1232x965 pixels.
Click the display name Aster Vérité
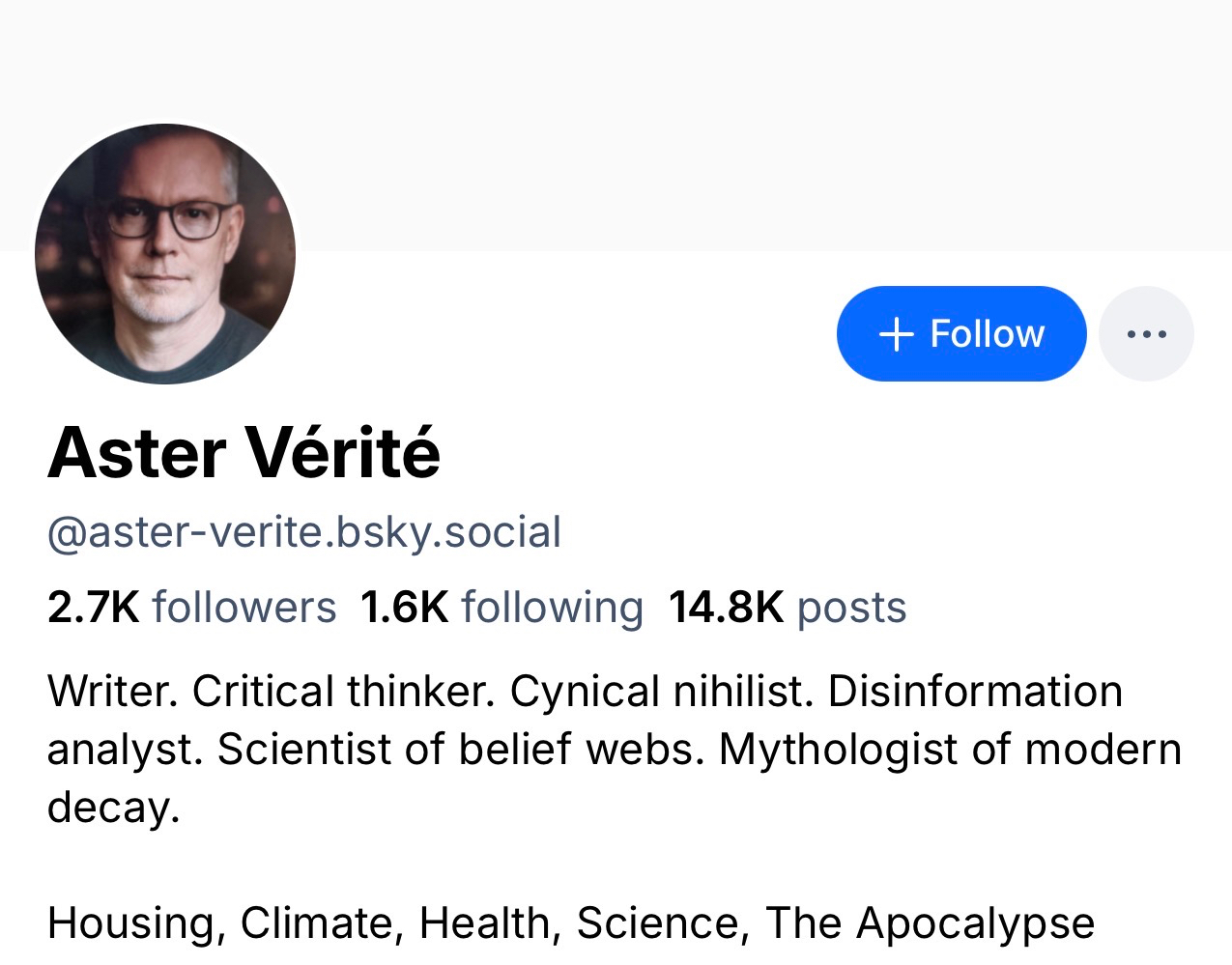[x=244, y=452]
